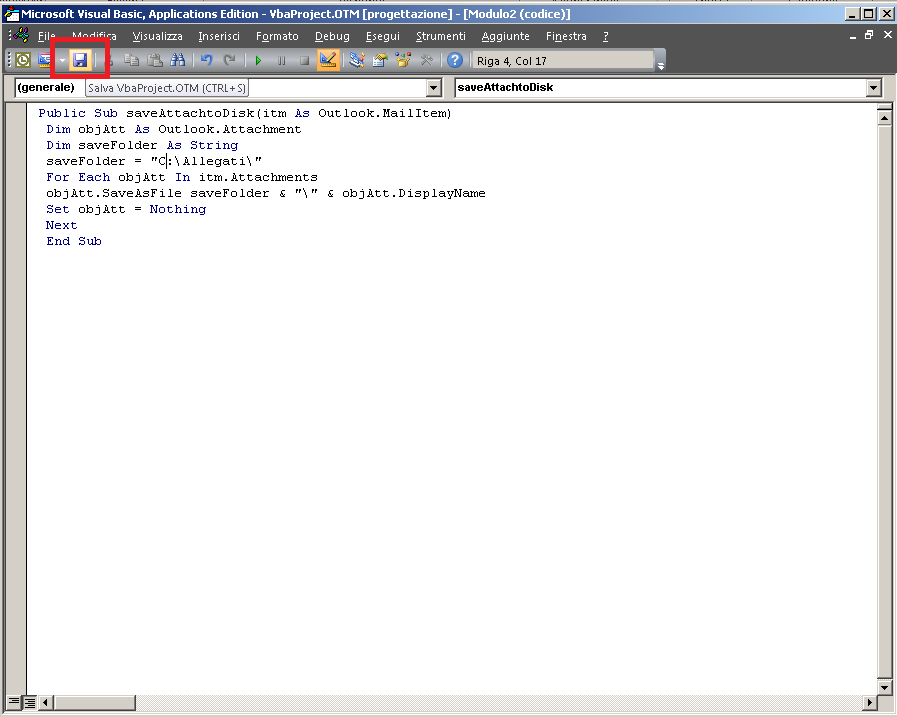Click the "For Each objAtt In itm.Attachments" line
The width and height of the screenshot is (897, 717).
pyautogui.click(x=181, y=177)
